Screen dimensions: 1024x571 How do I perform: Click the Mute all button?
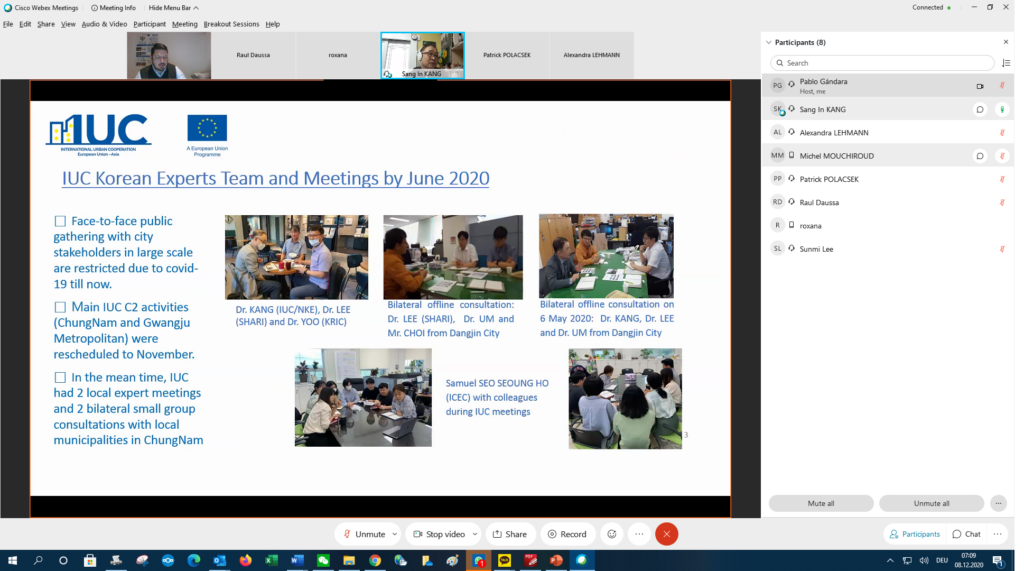[x=820, y=503]
